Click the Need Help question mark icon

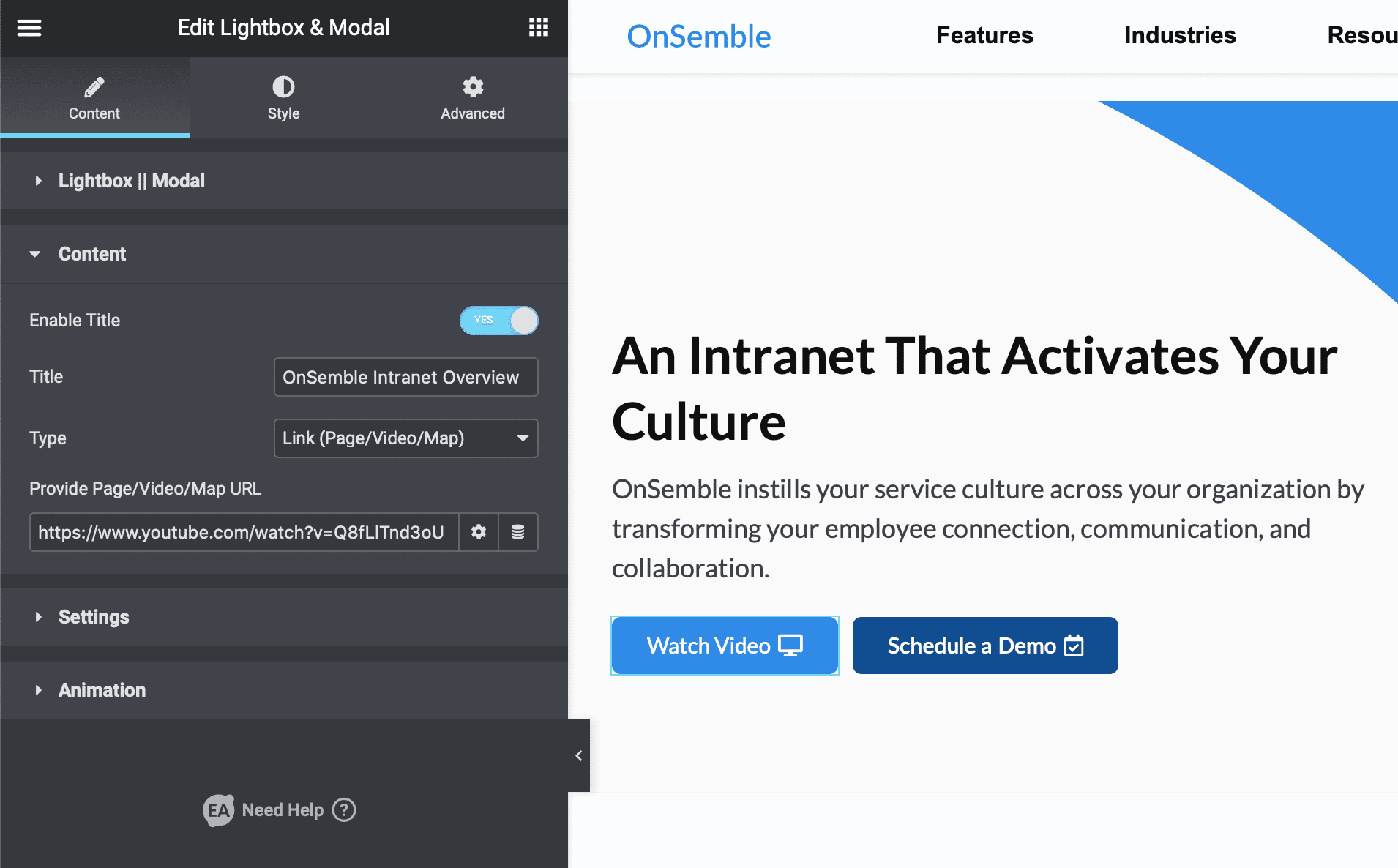[x=344, y=809]
